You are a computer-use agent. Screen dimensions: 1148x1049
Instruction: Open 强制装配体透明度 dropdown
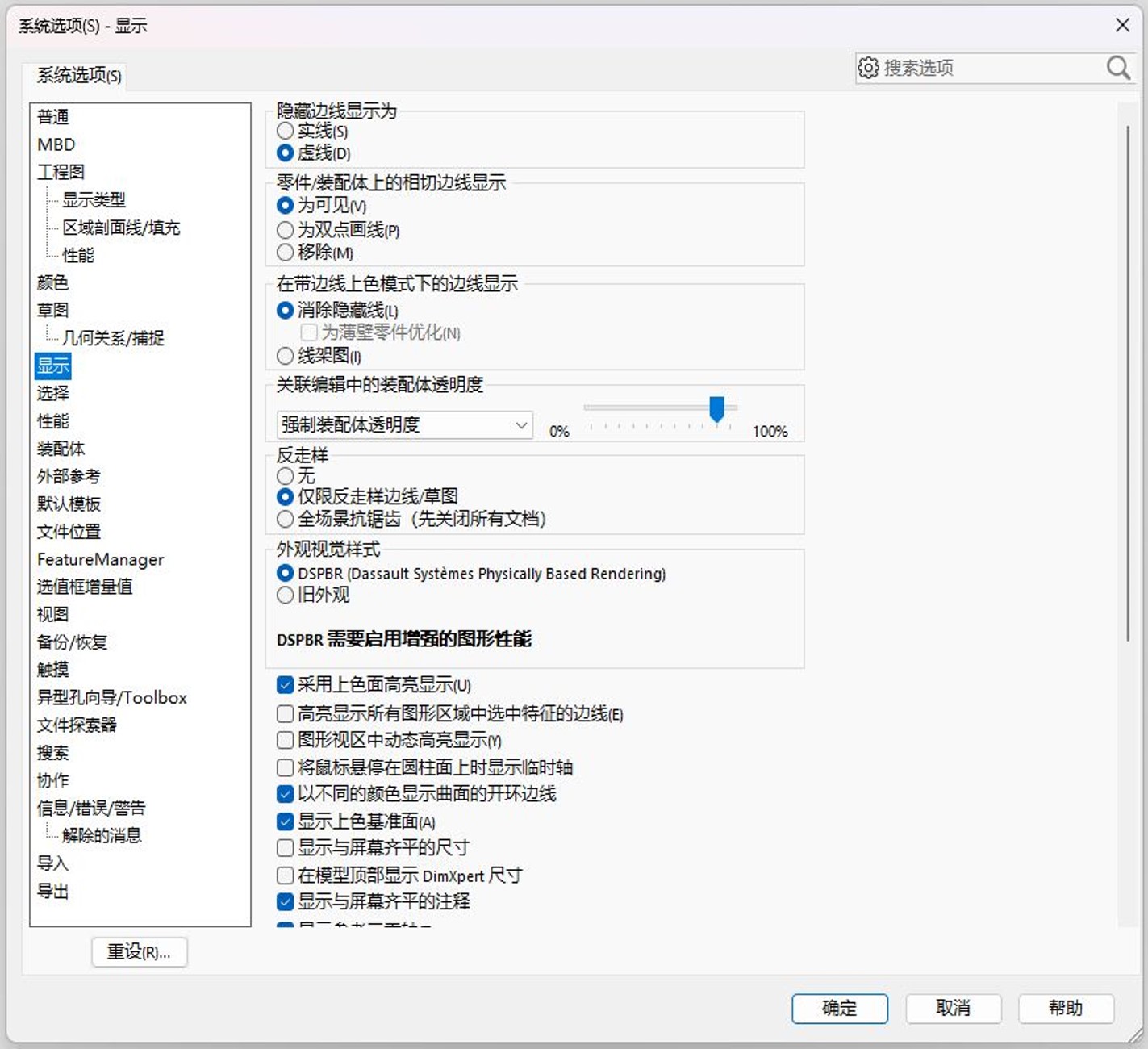click(x=404, y=424)
